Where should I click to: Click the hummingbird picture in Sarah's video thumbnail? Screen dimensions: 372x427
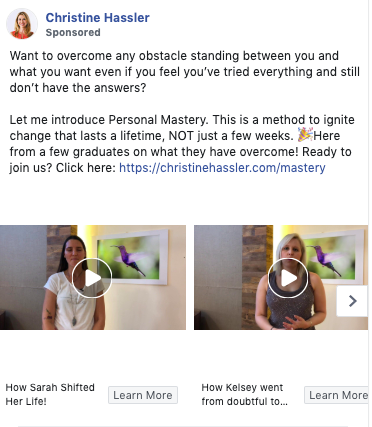(132, 257)
